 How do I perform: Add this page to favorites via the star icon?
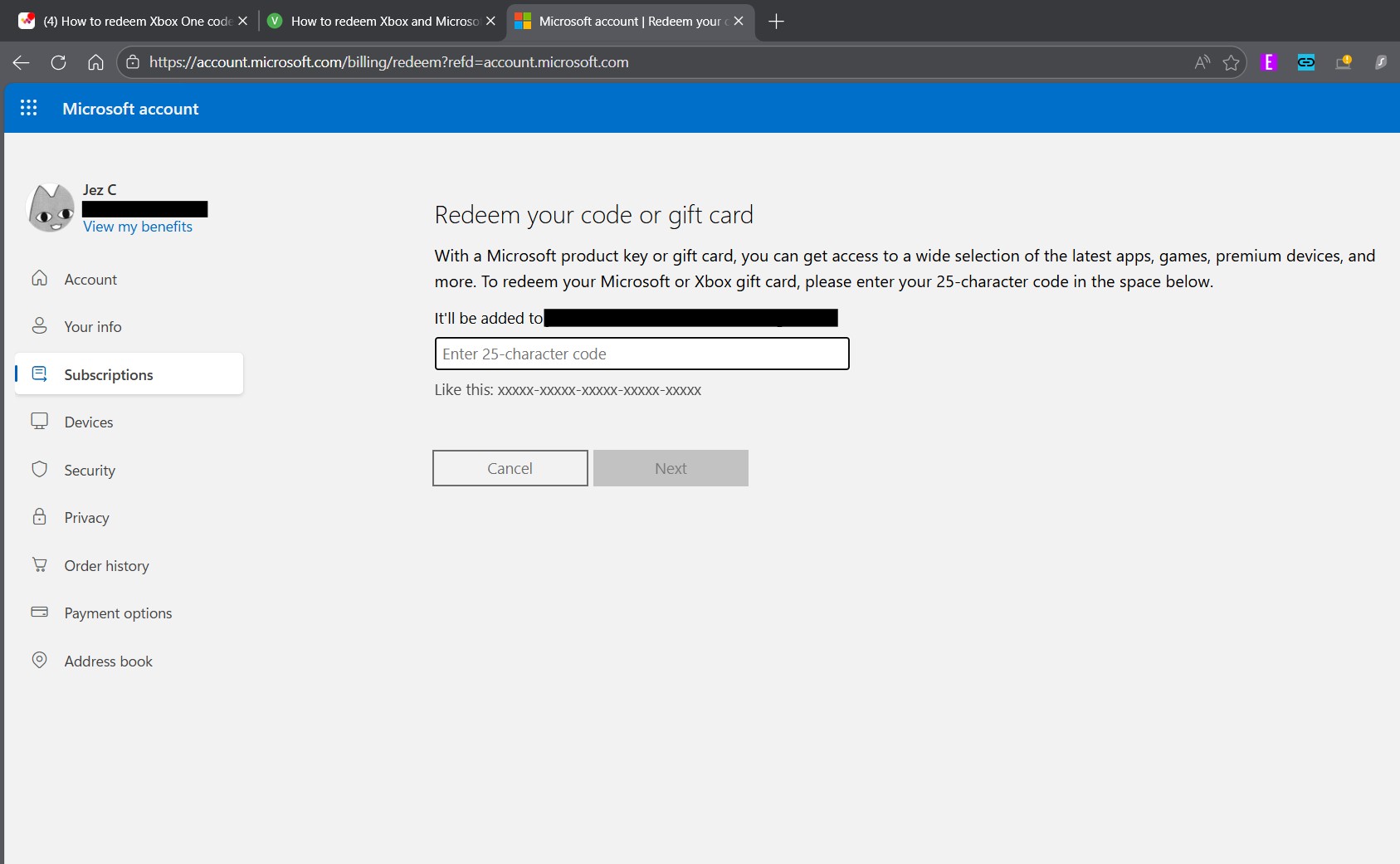pyautogui.click(x=1231, y=62)
